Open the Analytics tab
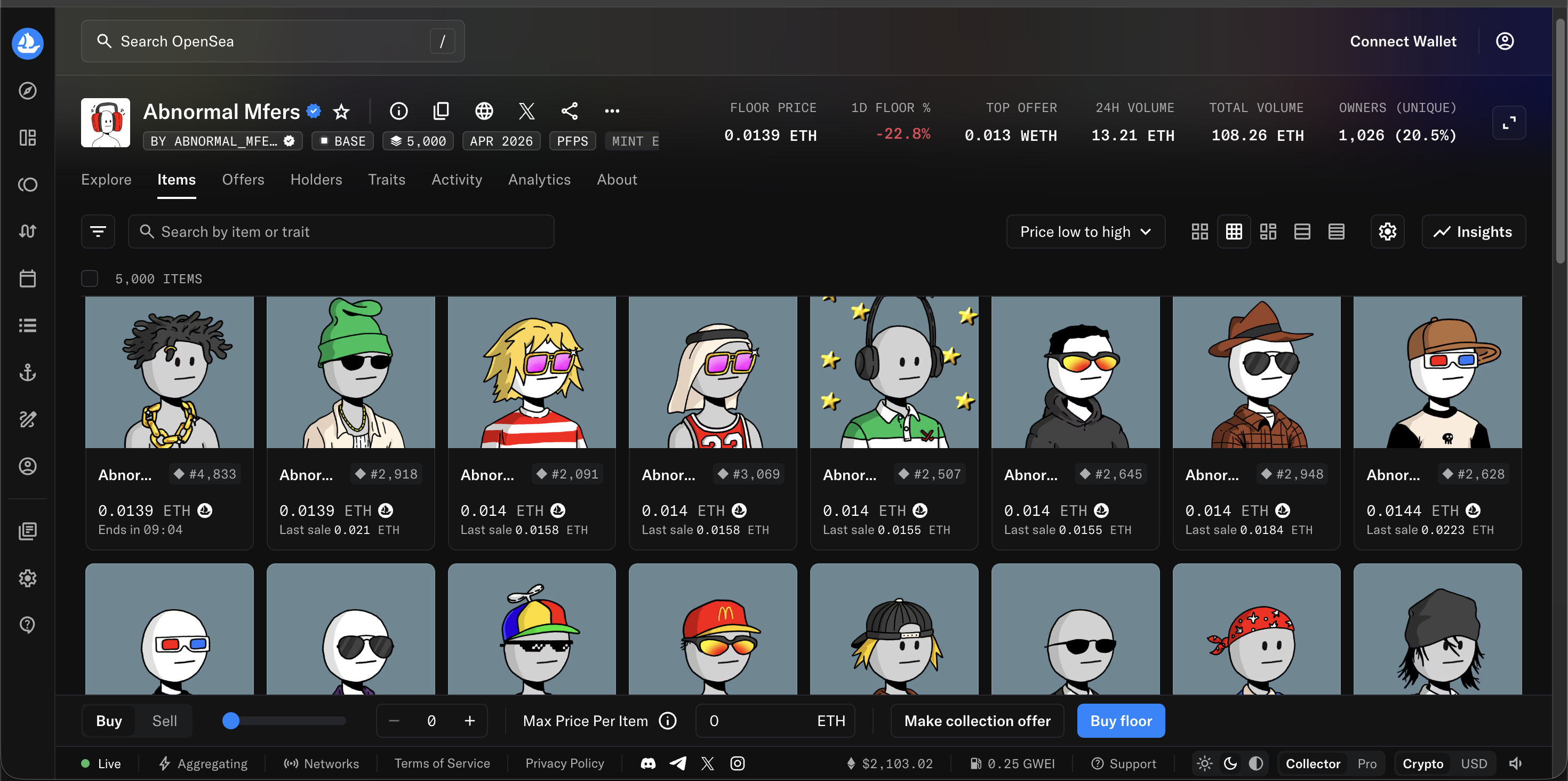The image size is (1568, 781). pyautogui.click(x=539, y=180)
